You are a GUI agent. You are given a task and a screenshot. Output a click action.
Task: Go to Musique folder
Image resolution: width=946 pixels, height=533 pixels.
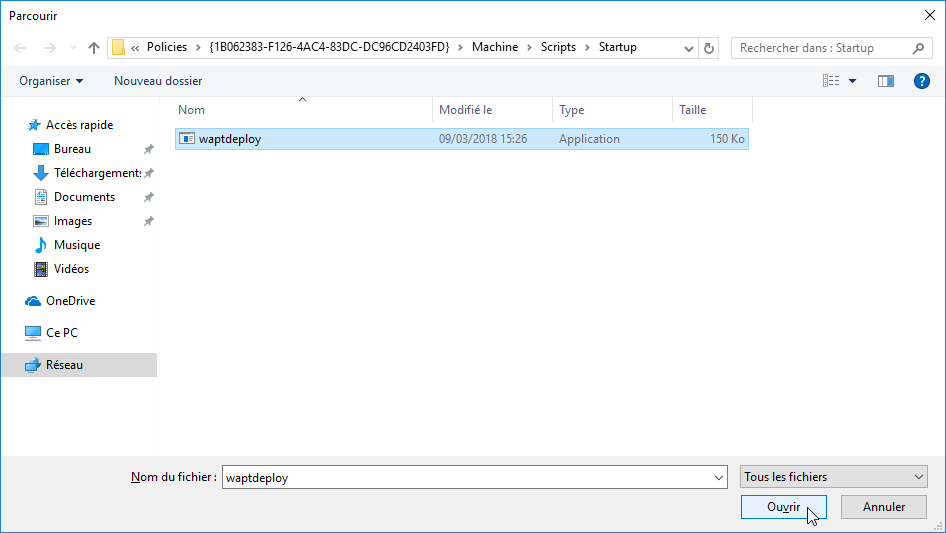(x=76, y=245)
